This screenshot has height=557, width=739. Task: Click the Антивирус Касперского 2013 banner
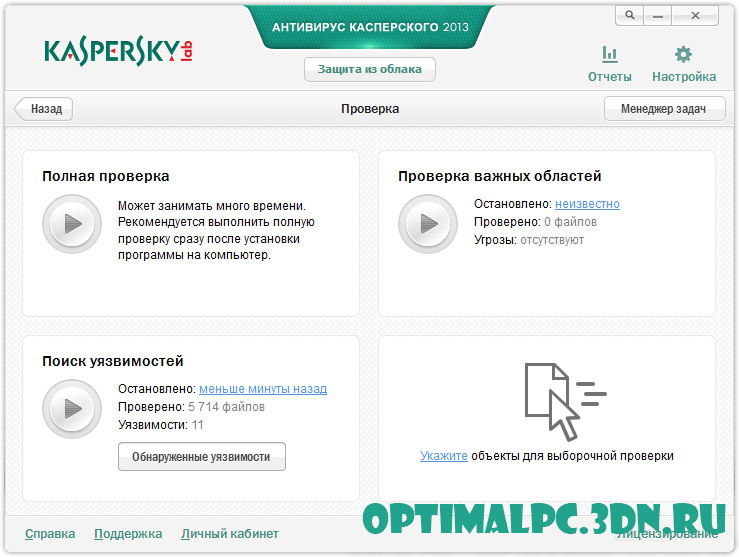pyautogui.click(x=370, y=27)
